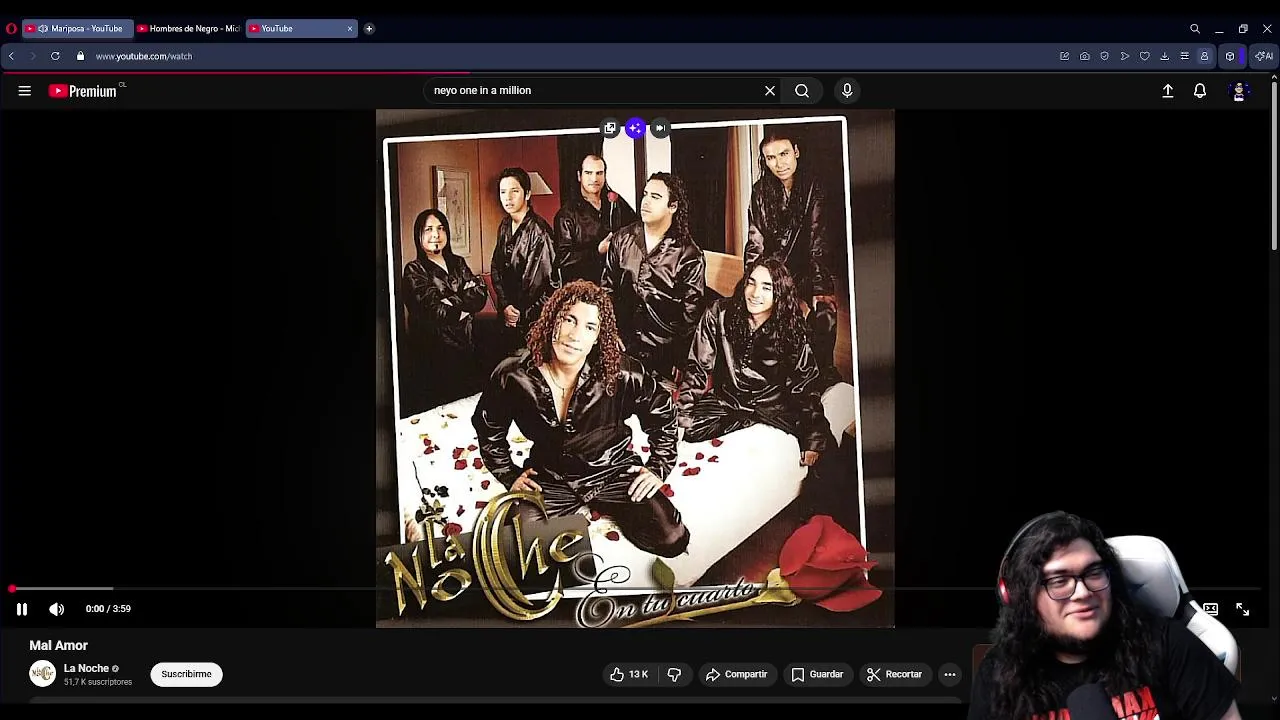Search open tabs with magnifier icon
Image resolution: width=1280 pixels, height=720 pixels.
(1195, 29)
